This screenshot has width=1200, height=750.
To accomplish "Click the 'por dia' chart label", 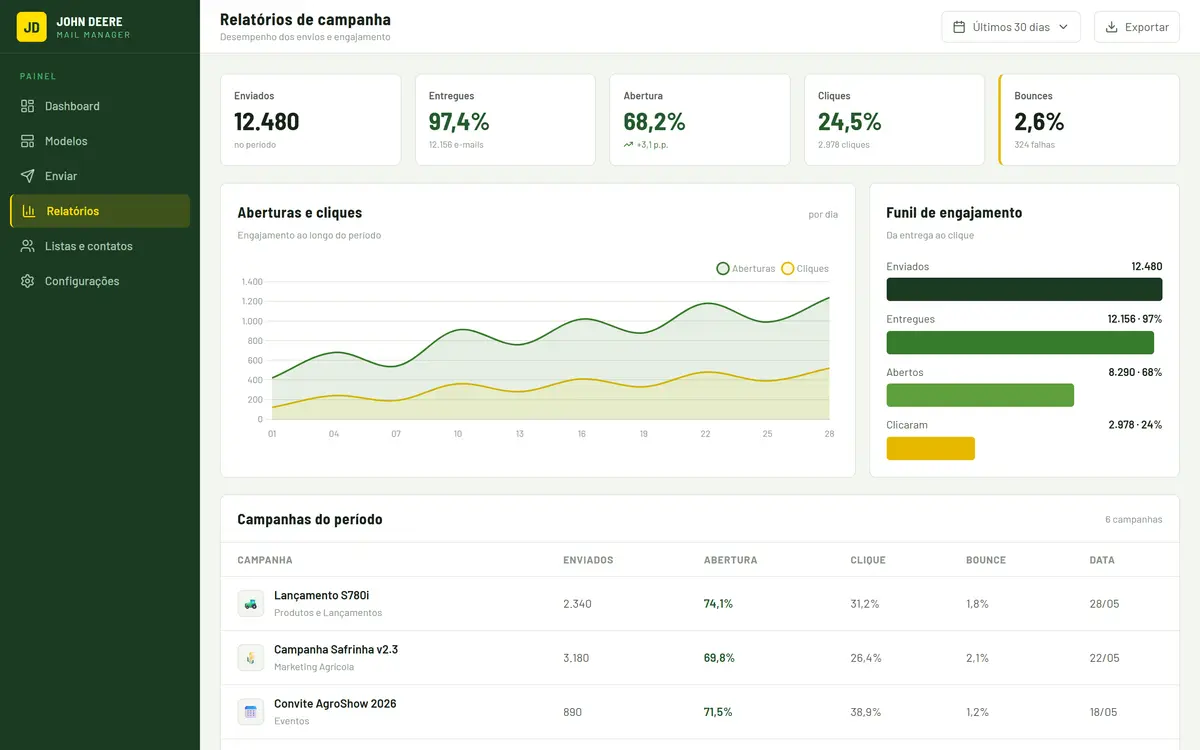I will tap(823, 214).
